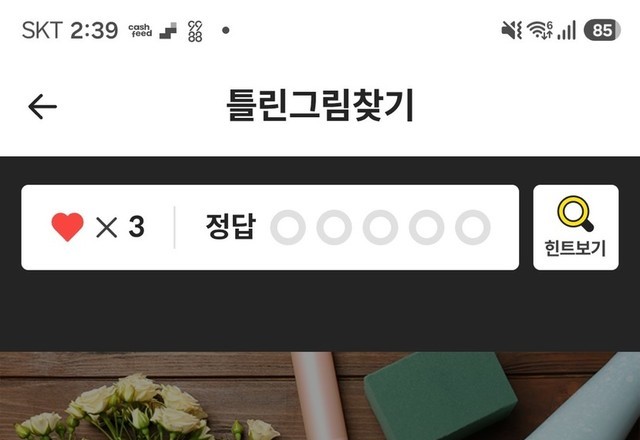This screenshot has height=440, width=640.
Task: Tap the muted sound status icon
Action: (x=512, y=31)
